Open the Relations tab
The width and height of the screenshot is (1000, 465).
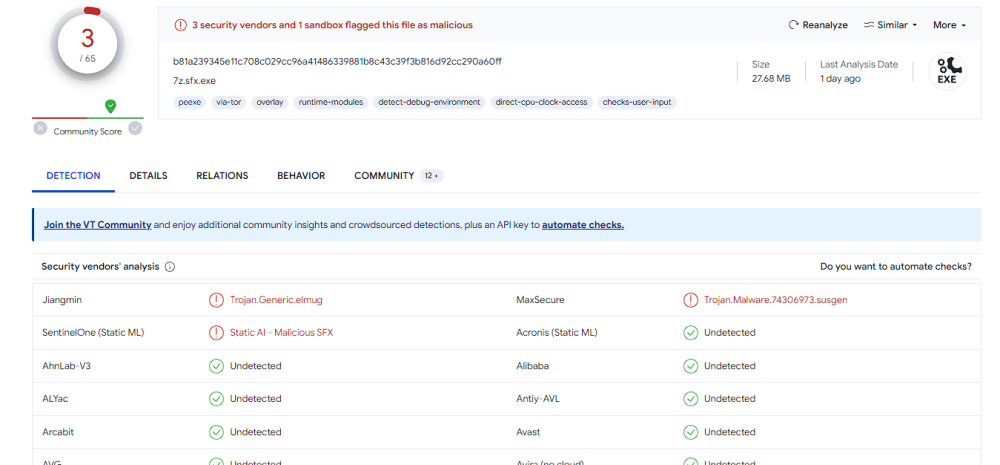coord(222,176)
